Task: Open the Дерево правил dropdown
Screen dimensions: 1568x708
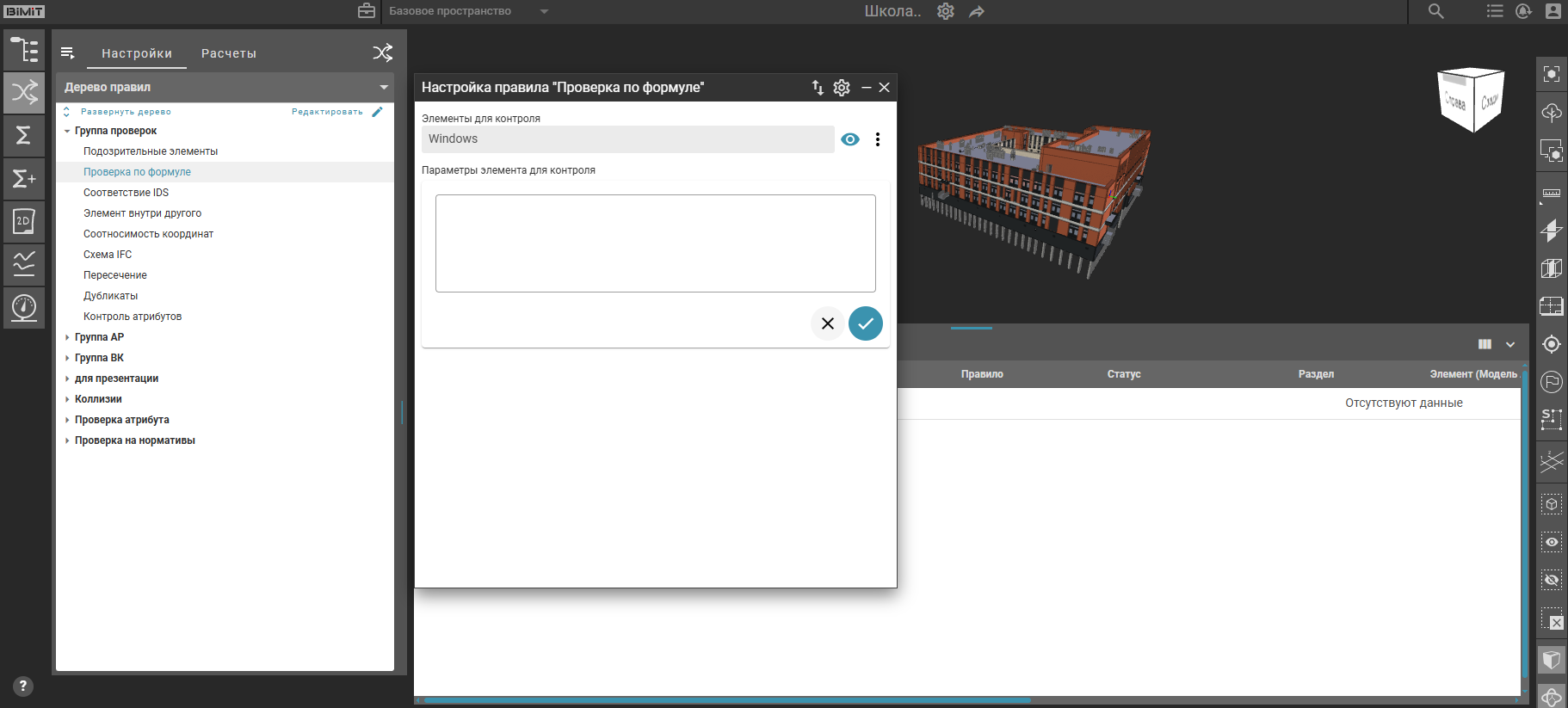Action: [x=384, y=87]
